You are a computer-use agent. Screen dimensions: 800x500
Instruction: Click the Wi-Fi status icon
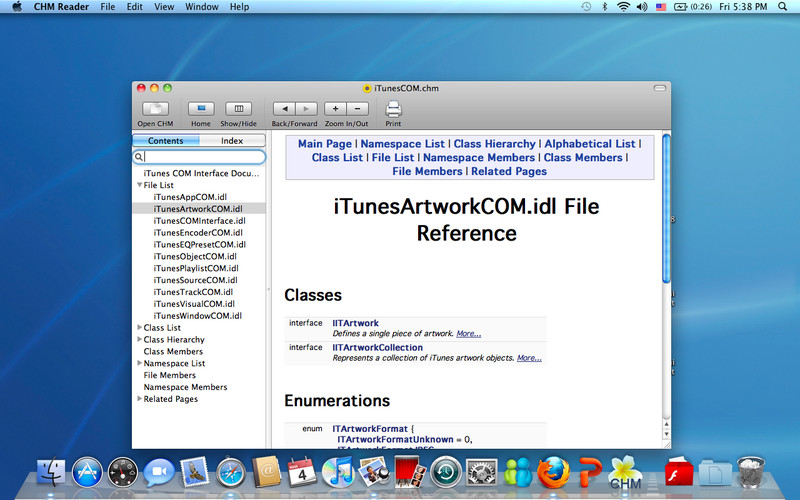point(623,7)
